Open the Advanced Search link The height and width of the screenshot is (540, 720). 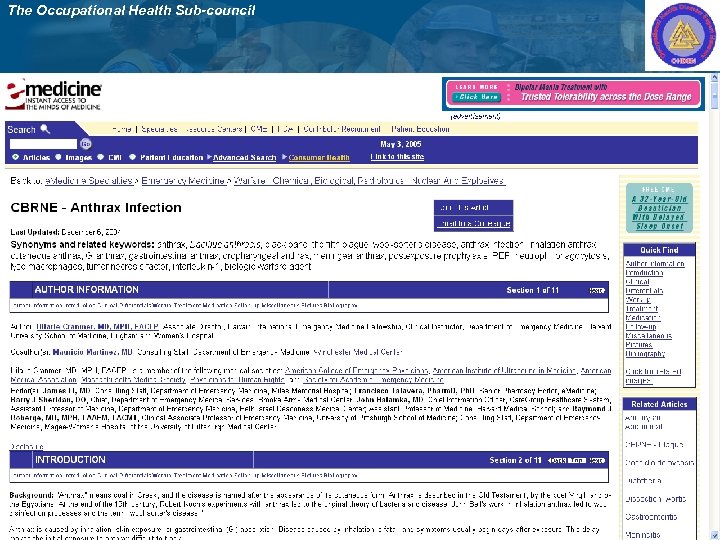click(x=244, y=158)
